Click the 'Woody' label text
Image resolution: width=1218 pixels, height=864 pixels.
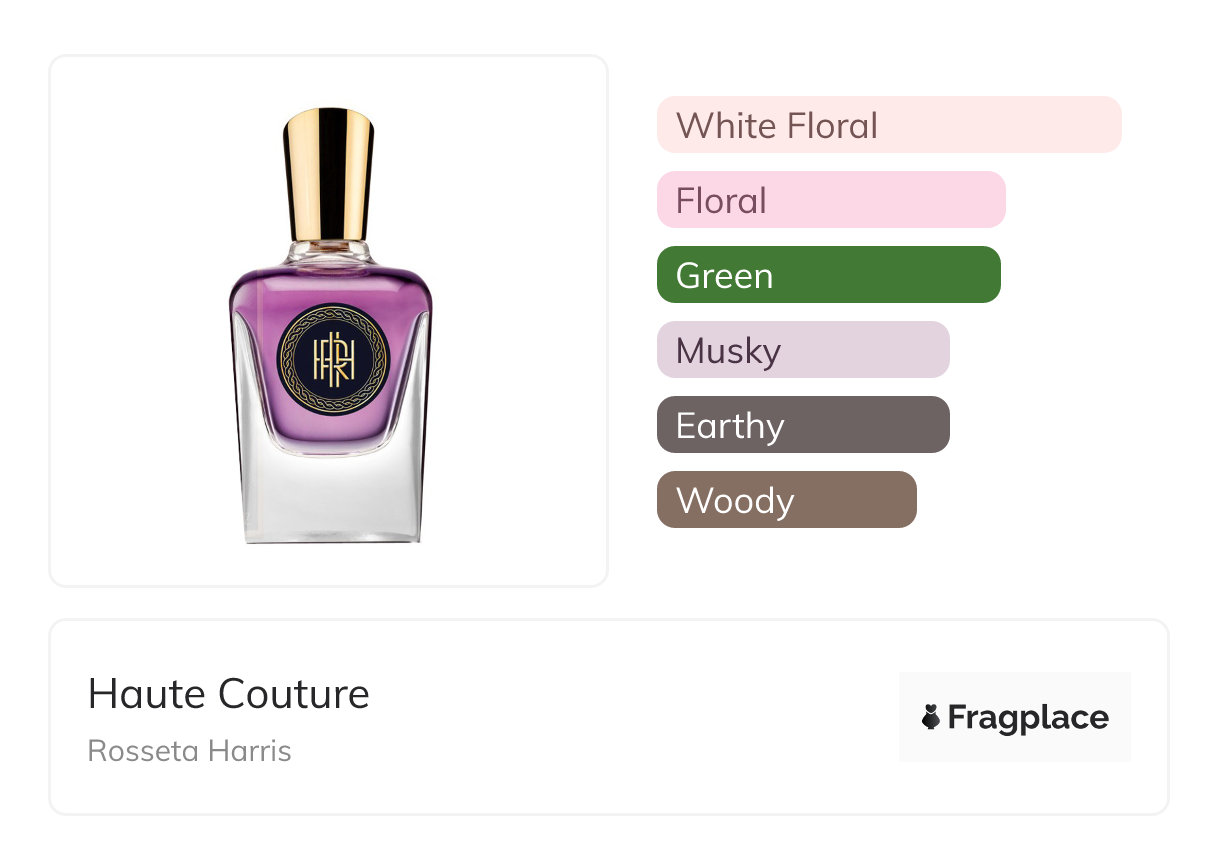pos(735,501)
